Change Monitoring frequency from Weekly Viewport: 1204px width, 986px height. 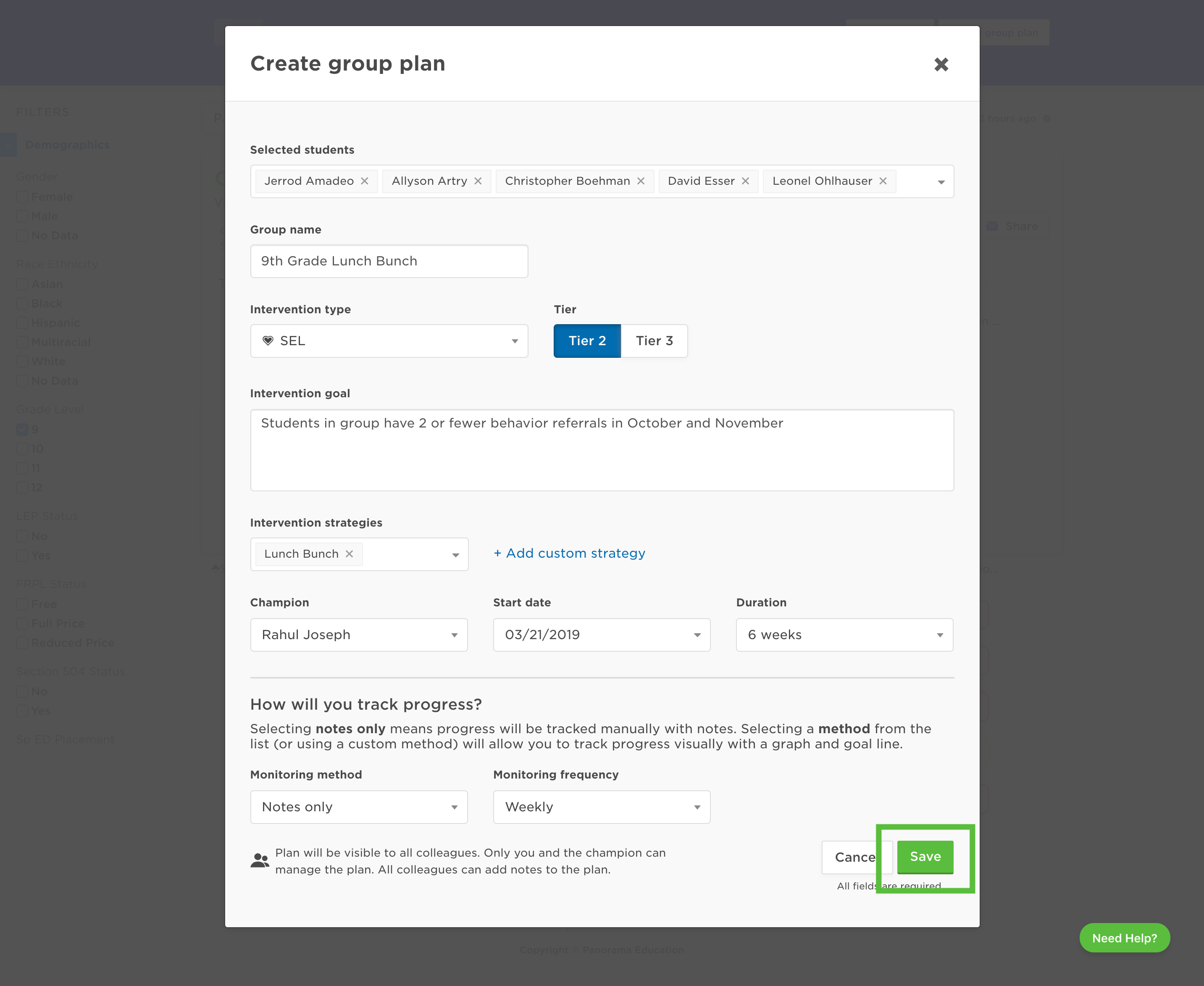click(x=601, y=807)
